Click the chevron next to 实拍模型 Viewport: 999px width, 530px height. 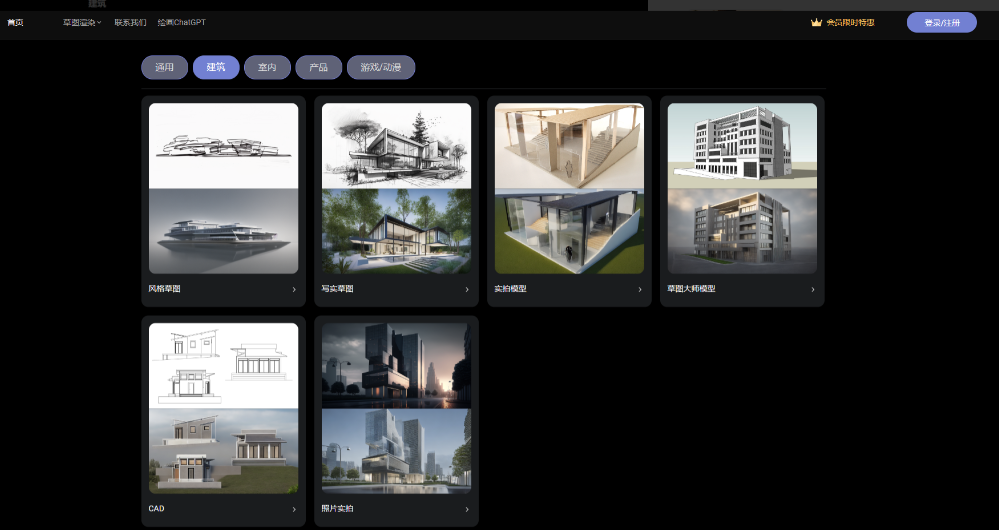click(x=639, y=290)
